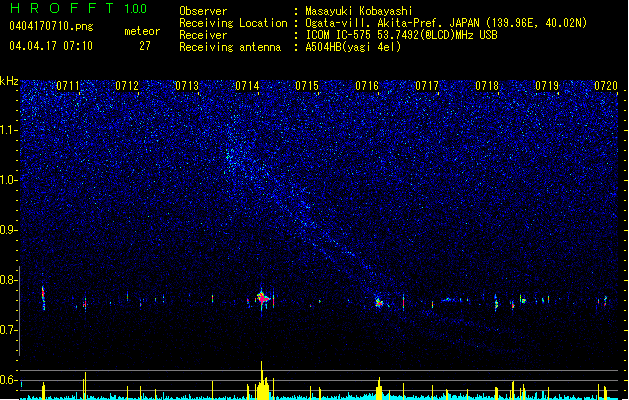The image size is (629, 400).
Task: Click the 0713 time marker
Action: click(187, 86)
